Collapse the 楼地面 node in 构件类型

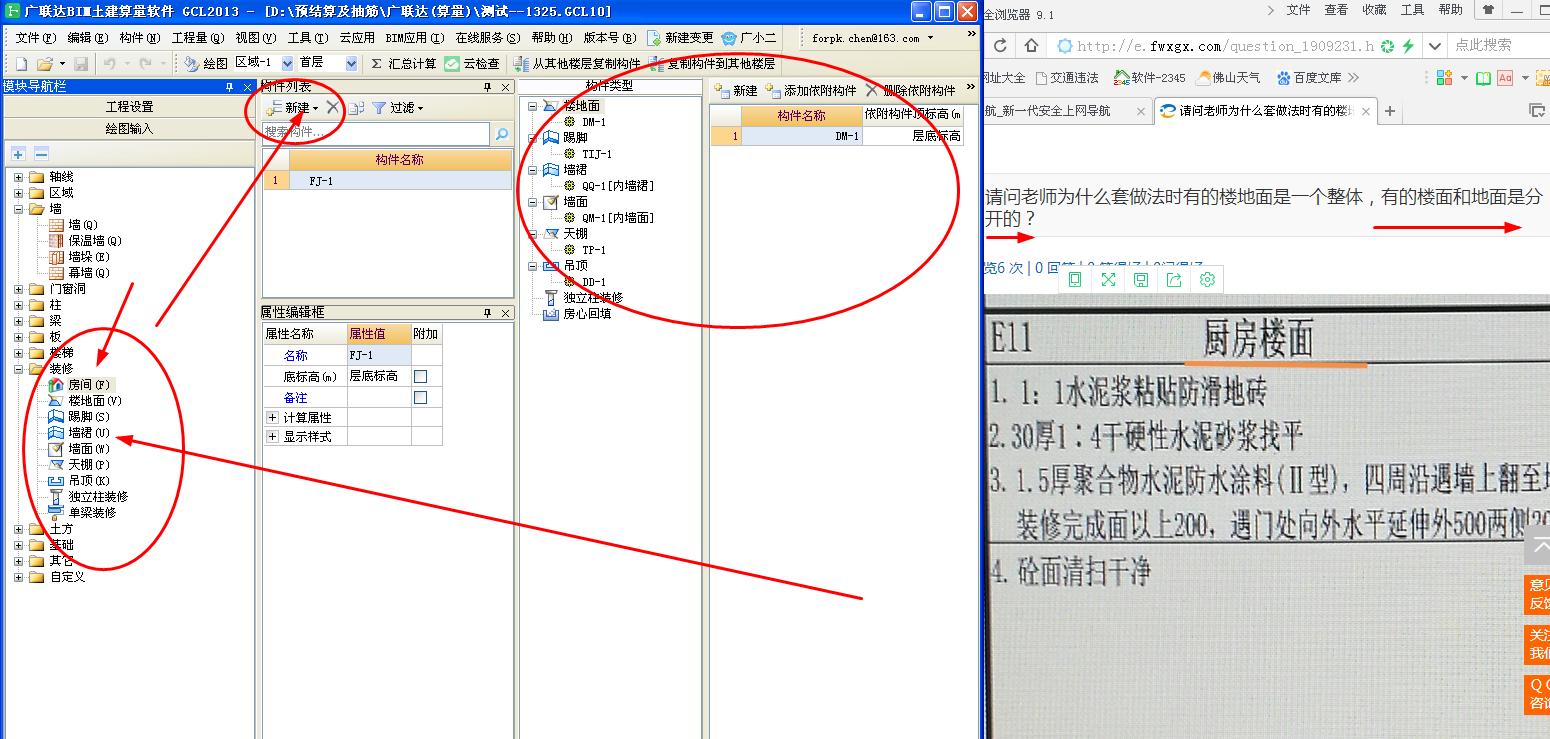coord(533,106)
